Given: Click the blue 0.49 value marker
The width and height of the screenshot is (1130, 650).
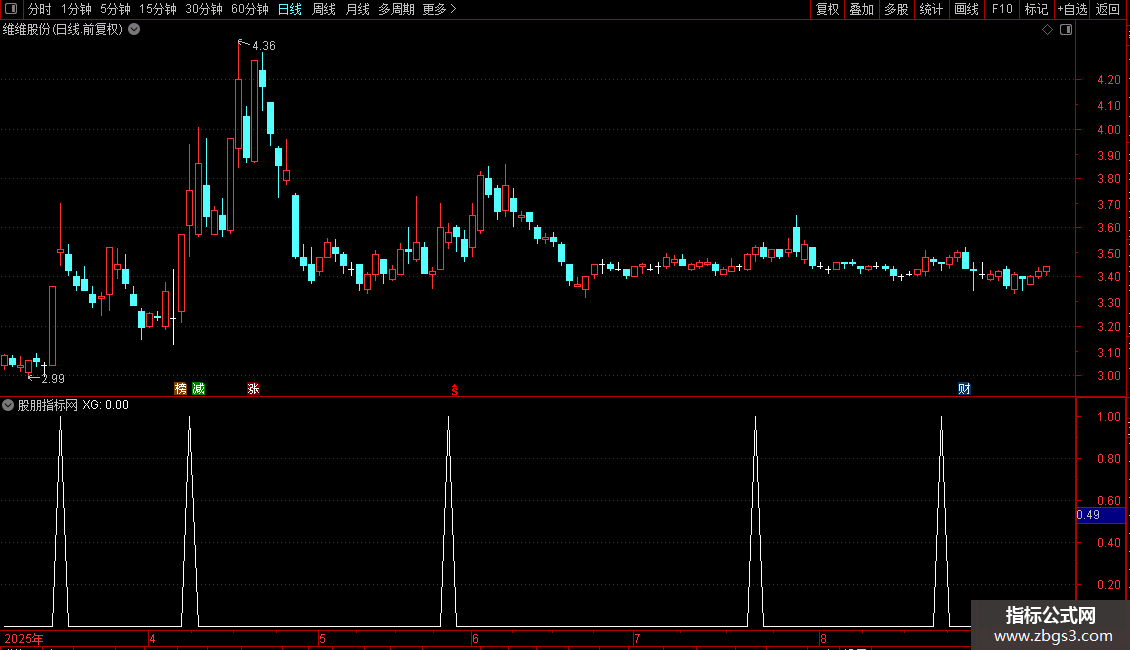Looking at the screenshot, I should click(x=1100, y=515).
